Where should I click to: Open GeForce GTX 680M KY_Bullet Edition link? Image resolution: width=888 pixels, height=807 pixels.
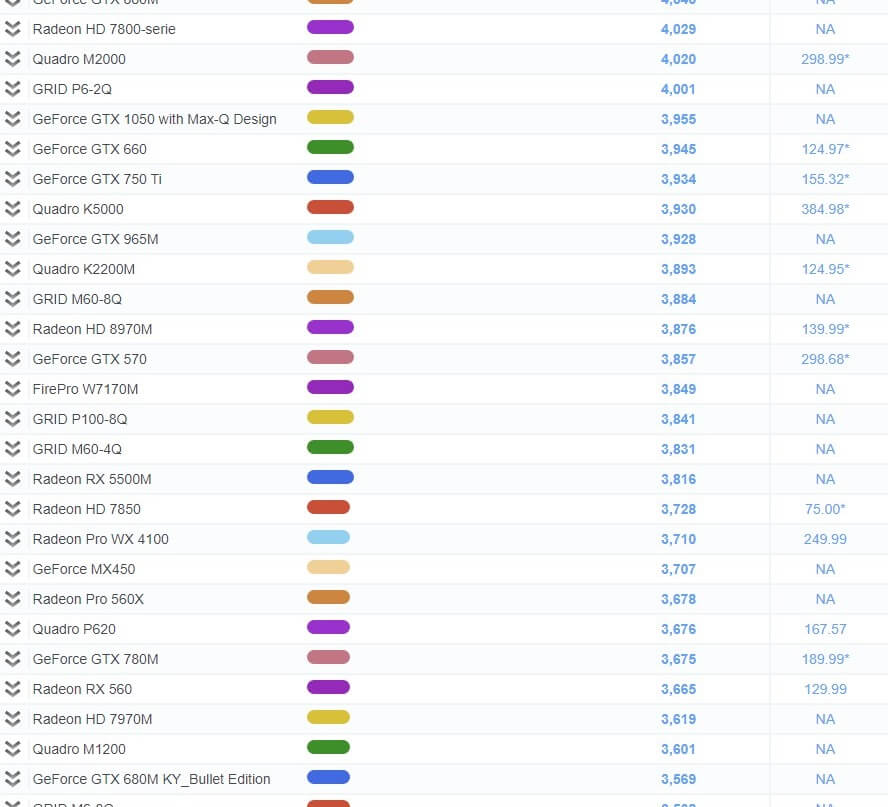coord(152,779)
